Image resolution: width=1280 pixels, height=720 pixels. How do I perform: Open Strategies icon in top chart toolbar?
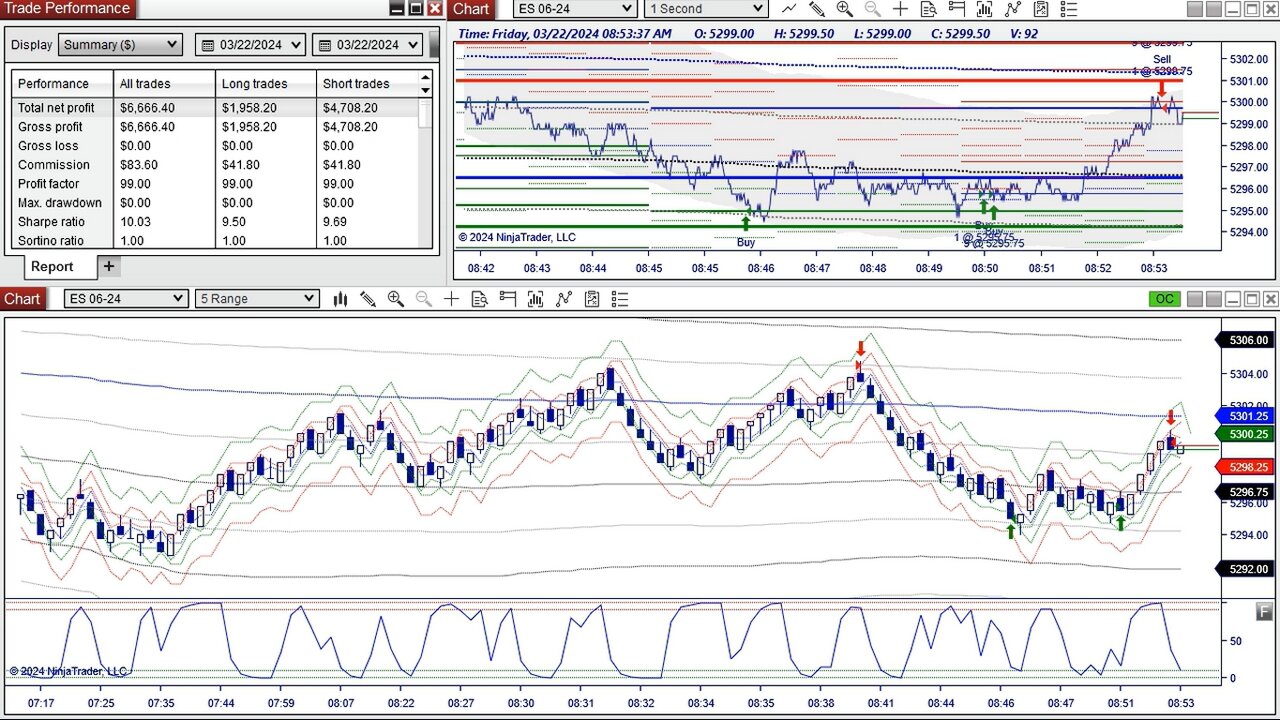[x=1014, y=9]
